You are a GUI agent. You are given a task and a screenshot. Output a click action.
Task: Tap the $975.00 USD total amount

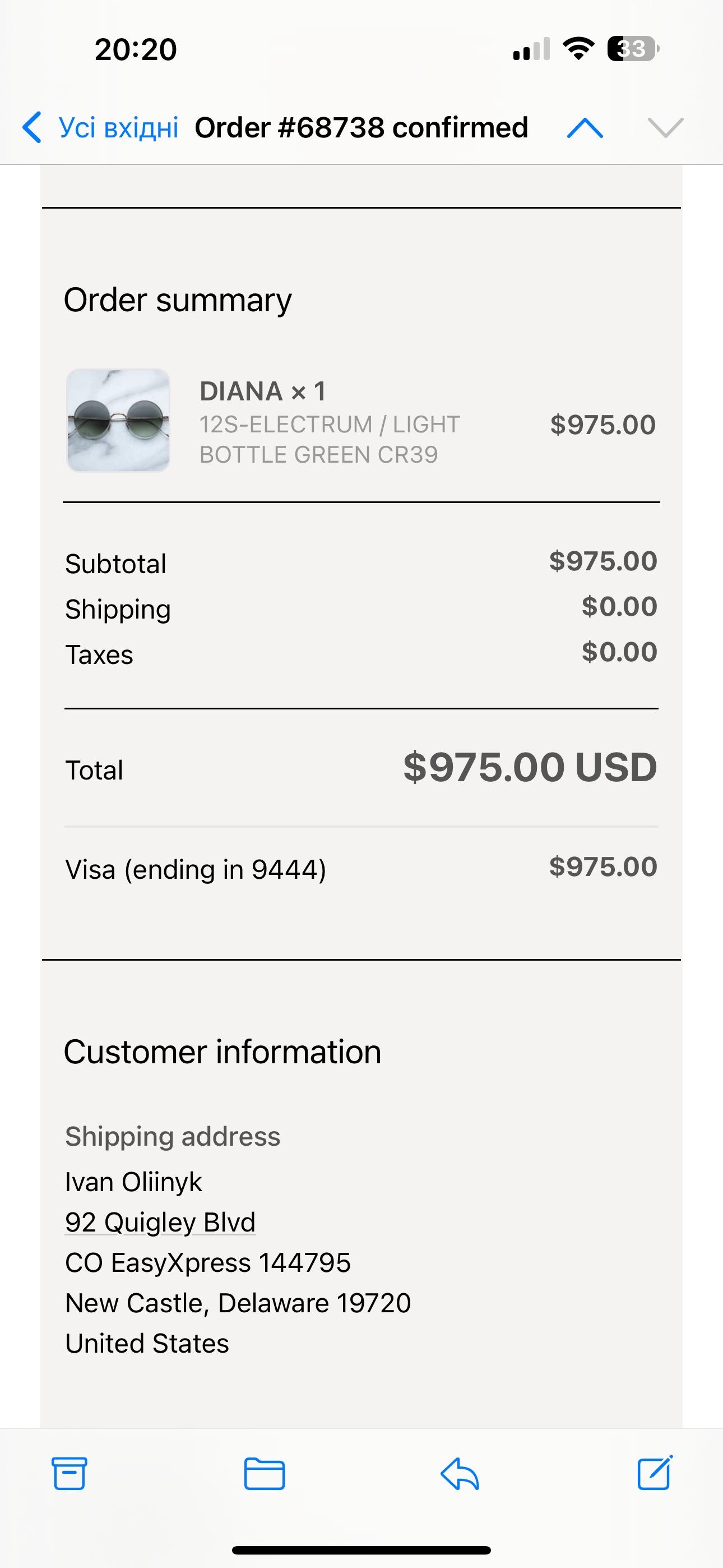530,767
